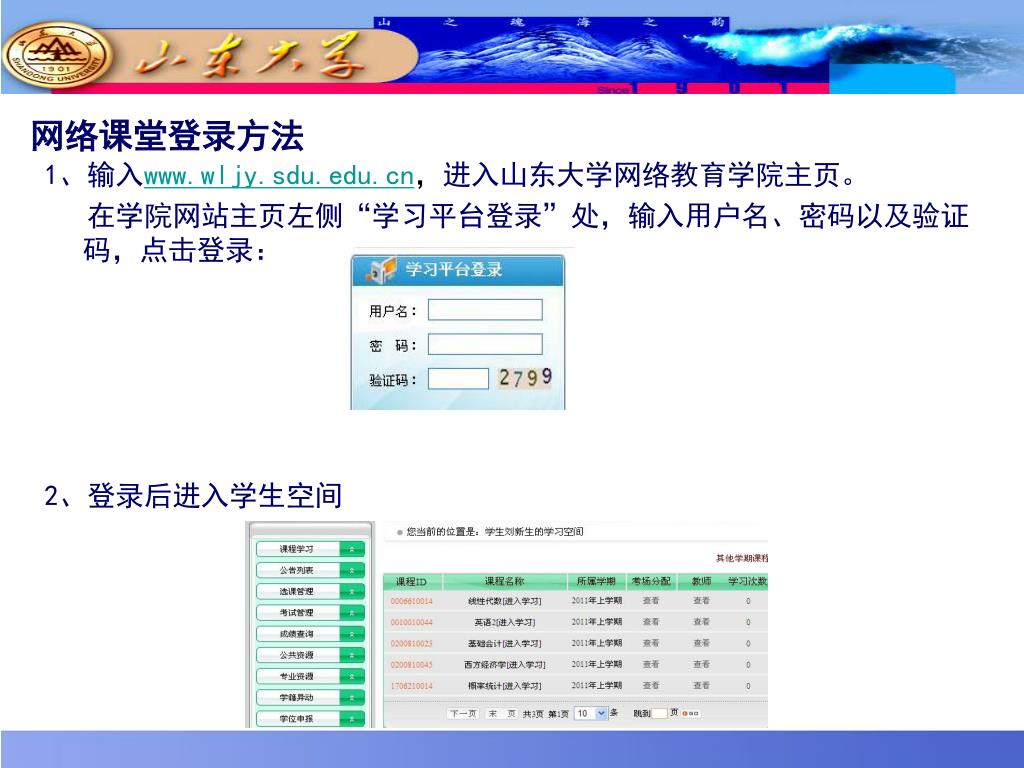This screenshot has width=1024, height=768.
Task: Click course ID 1706210014
Action: [411, 686]
